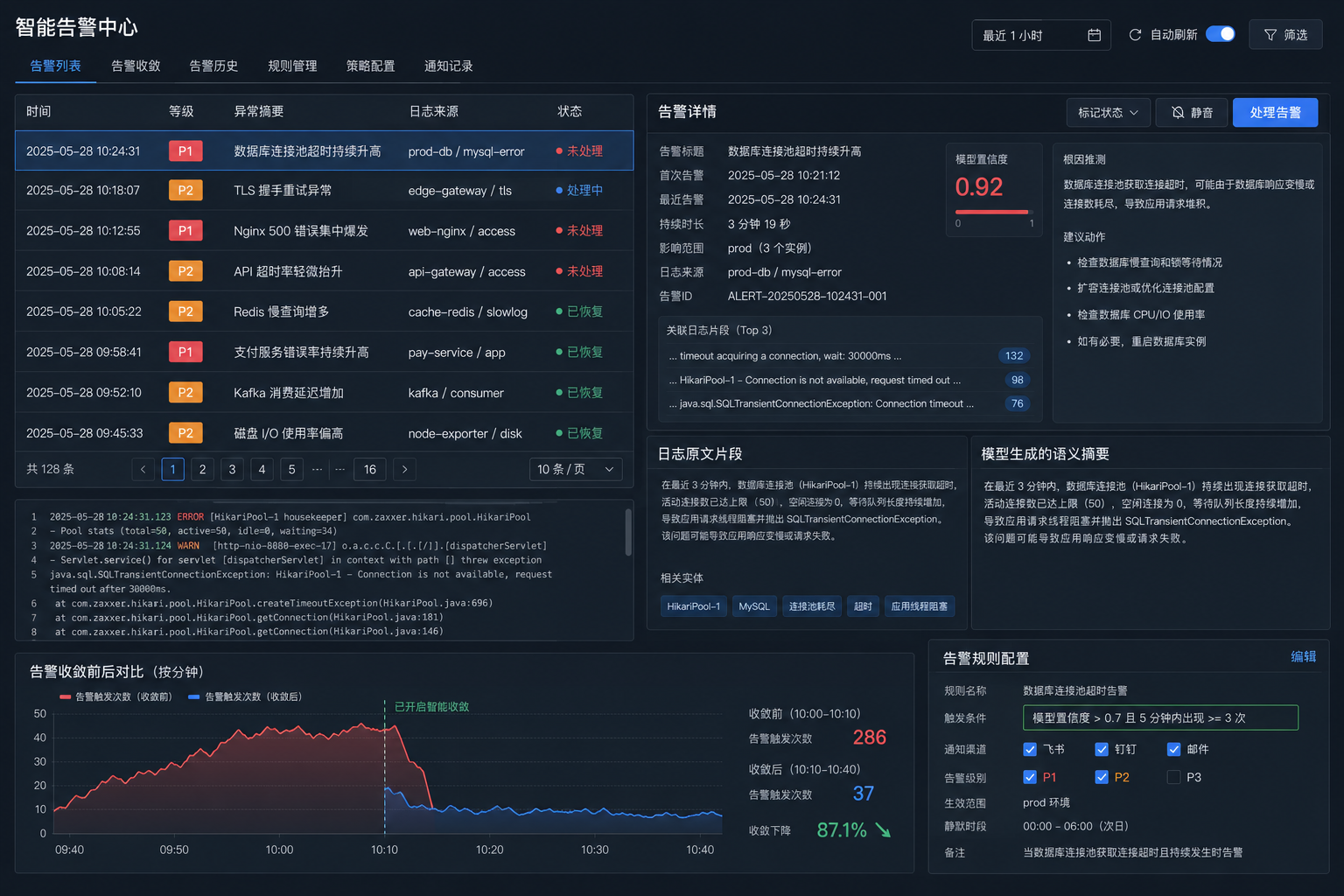Screen dimensions: 1344x896
Task: Click the green downward arrow beside 87.1%
Action: tap(883, 830)
